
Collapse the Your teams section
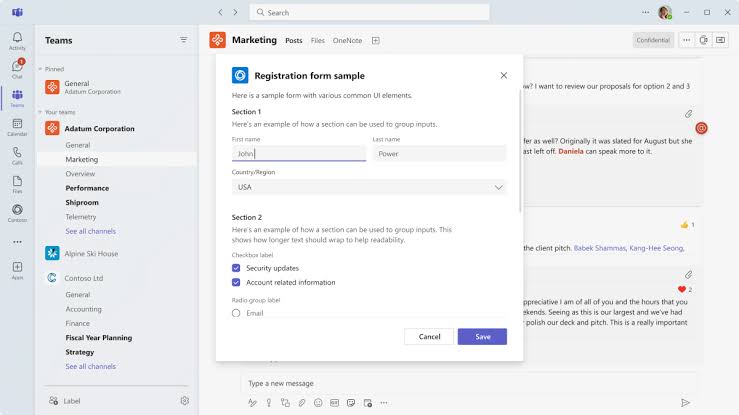(x=40, y=112)
